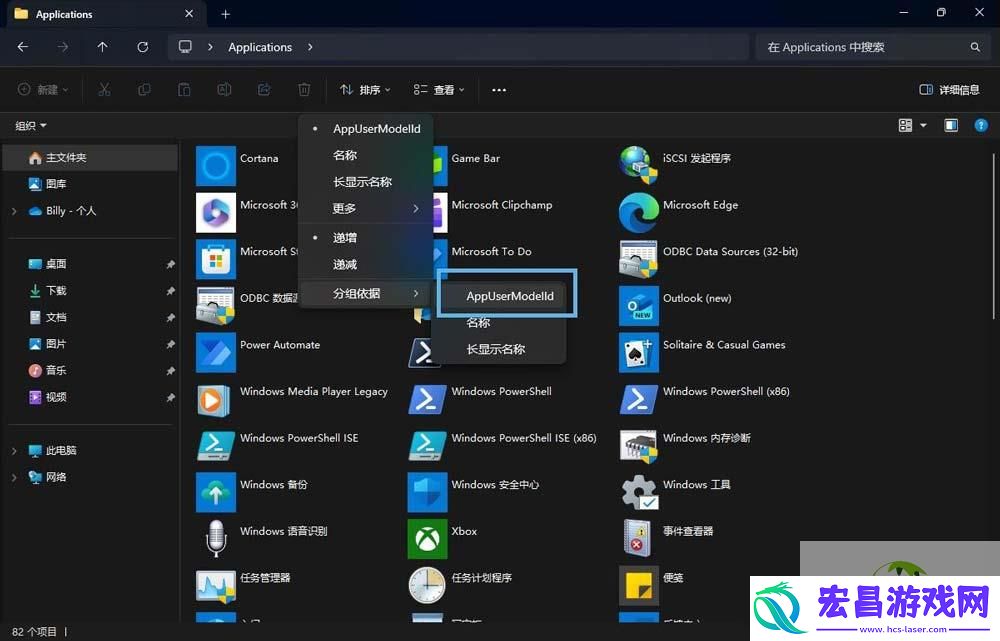Click the rename toolbar icon
The image size is (1000, 641).
(x=224, y=90)
